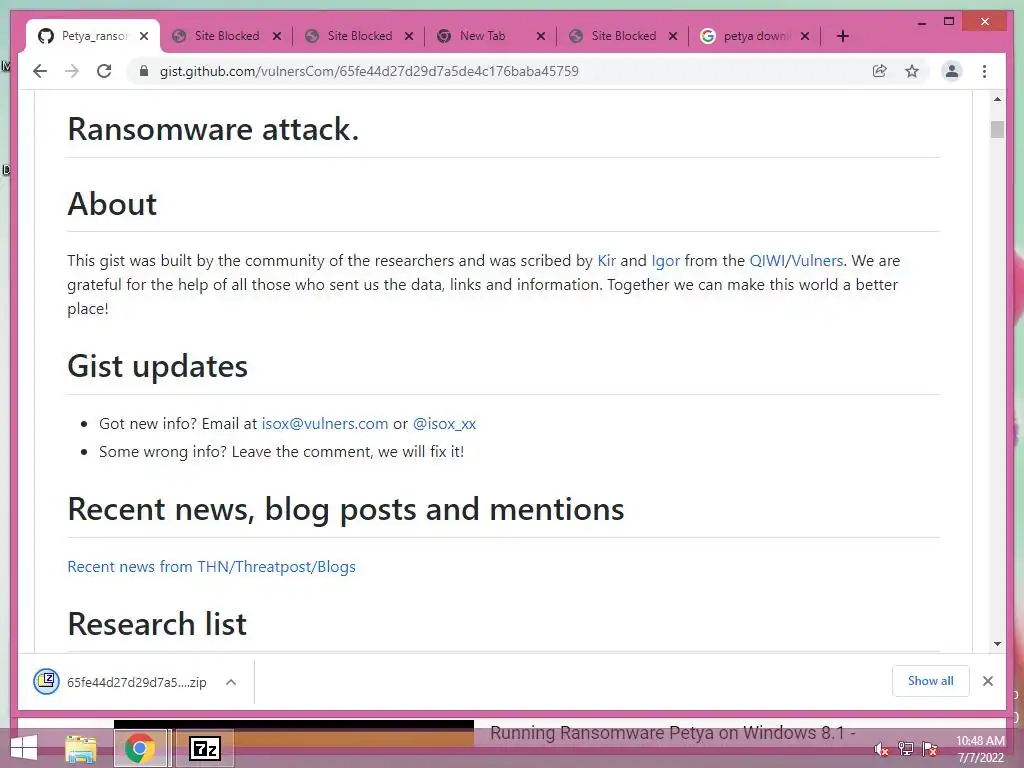Dismiss the downloads bar with X
The height and width of the screenshot is (768, 1024).
coord(987,681)
